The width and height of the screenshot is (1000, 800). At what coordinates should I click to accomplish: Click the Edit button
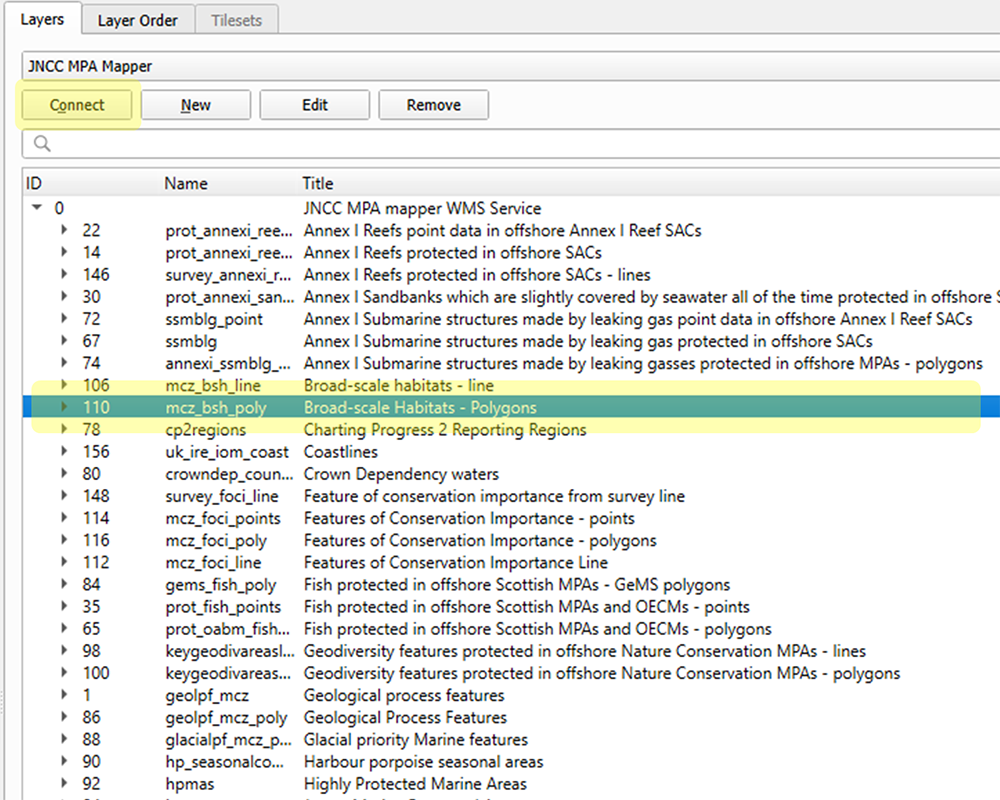tap(314, 104)
